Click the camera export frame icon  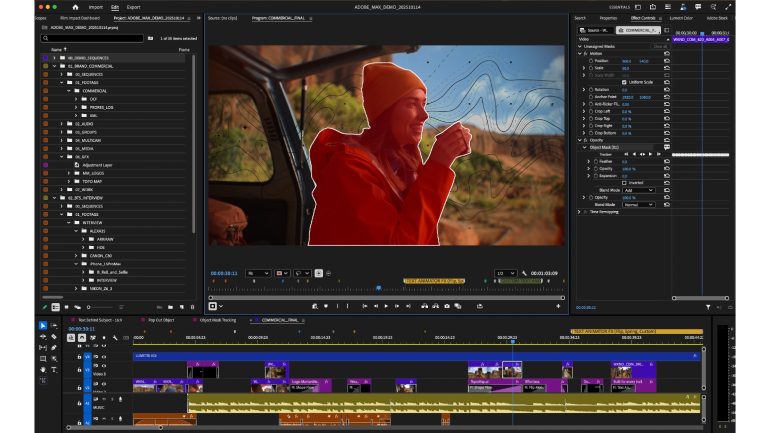tap(446, 306)
